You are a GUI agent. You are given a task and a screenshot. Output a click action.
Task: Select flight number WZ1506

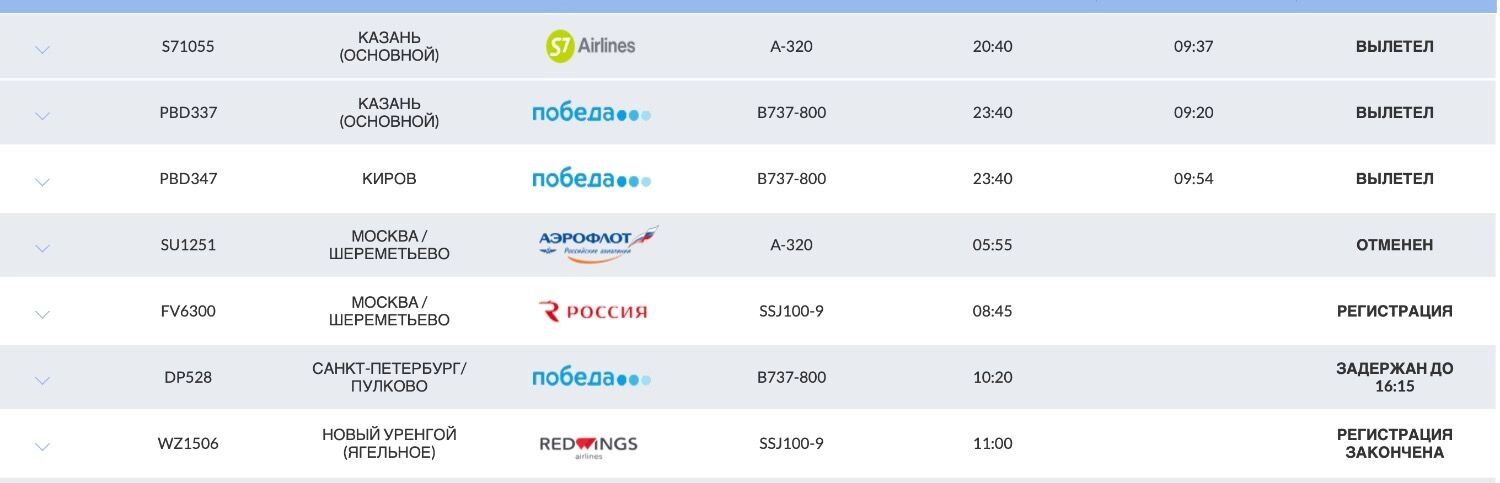point(188,443)
